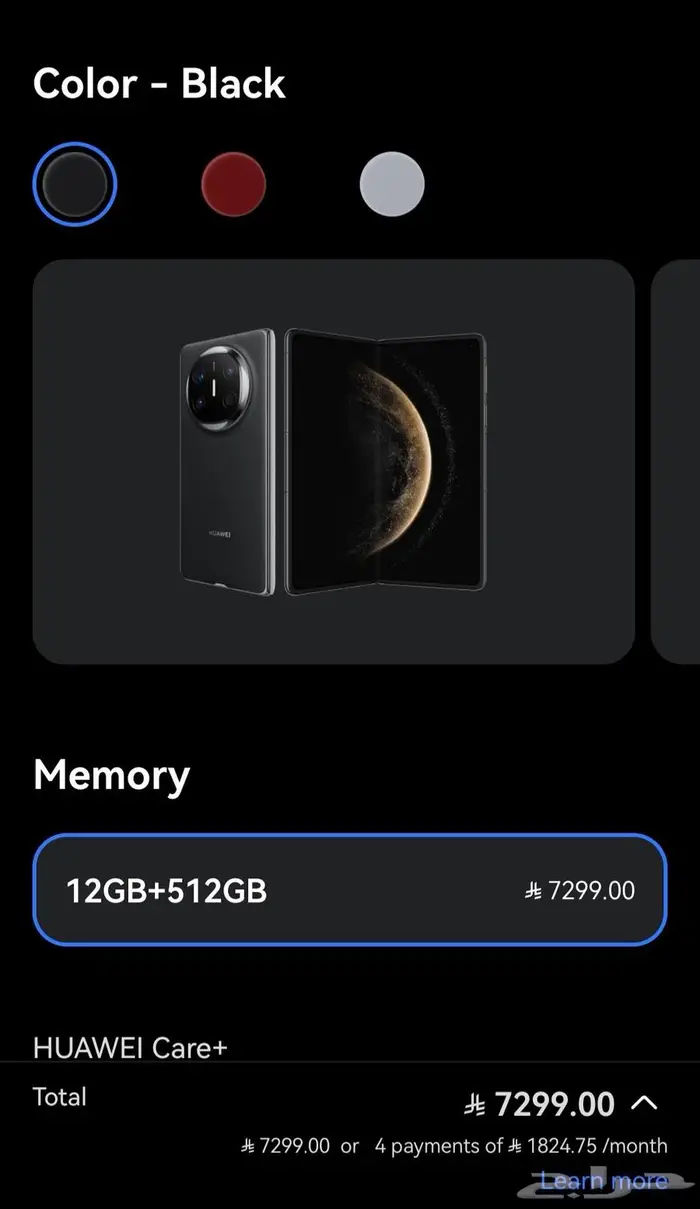Select the black color swatch
The image size is (700, 1209).
pos(75,184)
